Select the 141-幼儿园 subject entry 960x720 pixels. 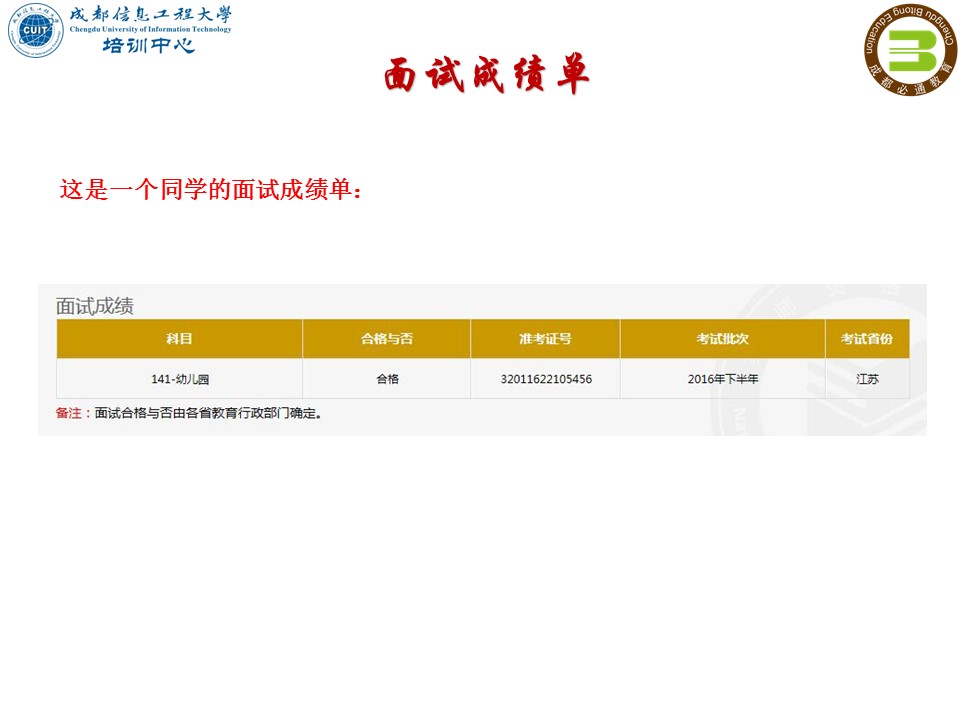(180, 378)
